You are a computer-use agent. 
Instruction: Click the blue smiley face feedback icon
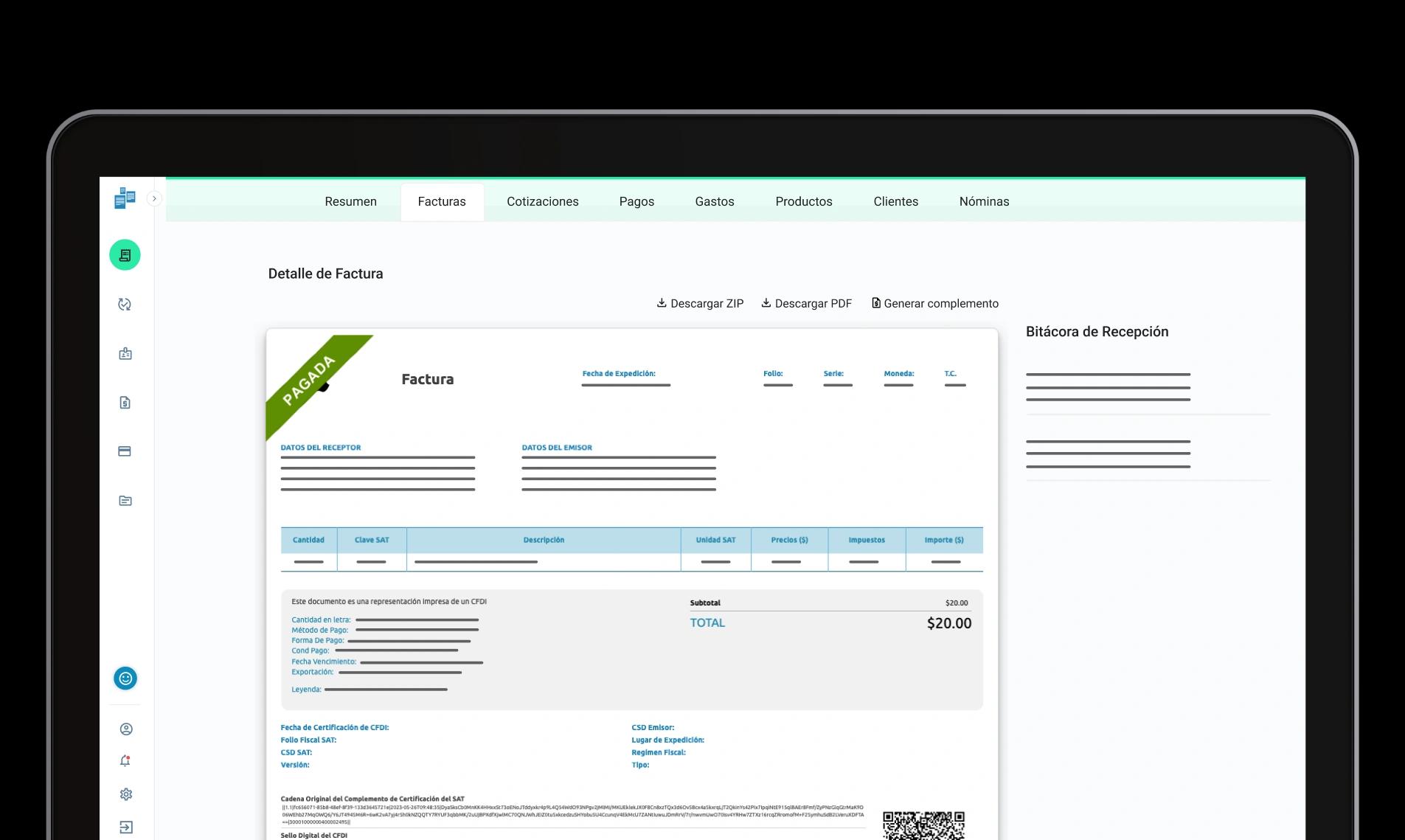tap(125, 678)
